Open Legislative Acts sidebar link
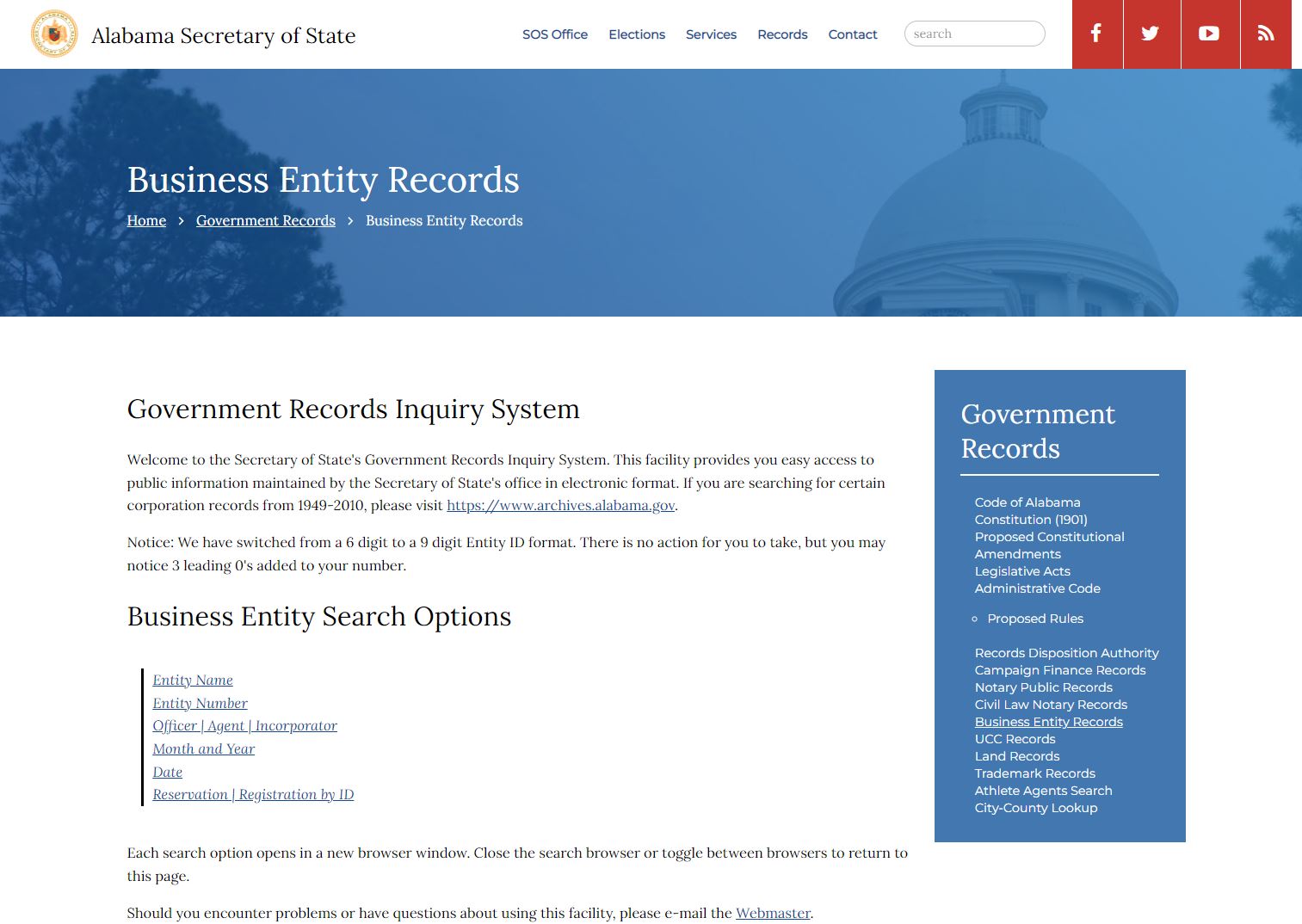The width and height of the screenshot is (1302, 924). [x=1022, y=571]
